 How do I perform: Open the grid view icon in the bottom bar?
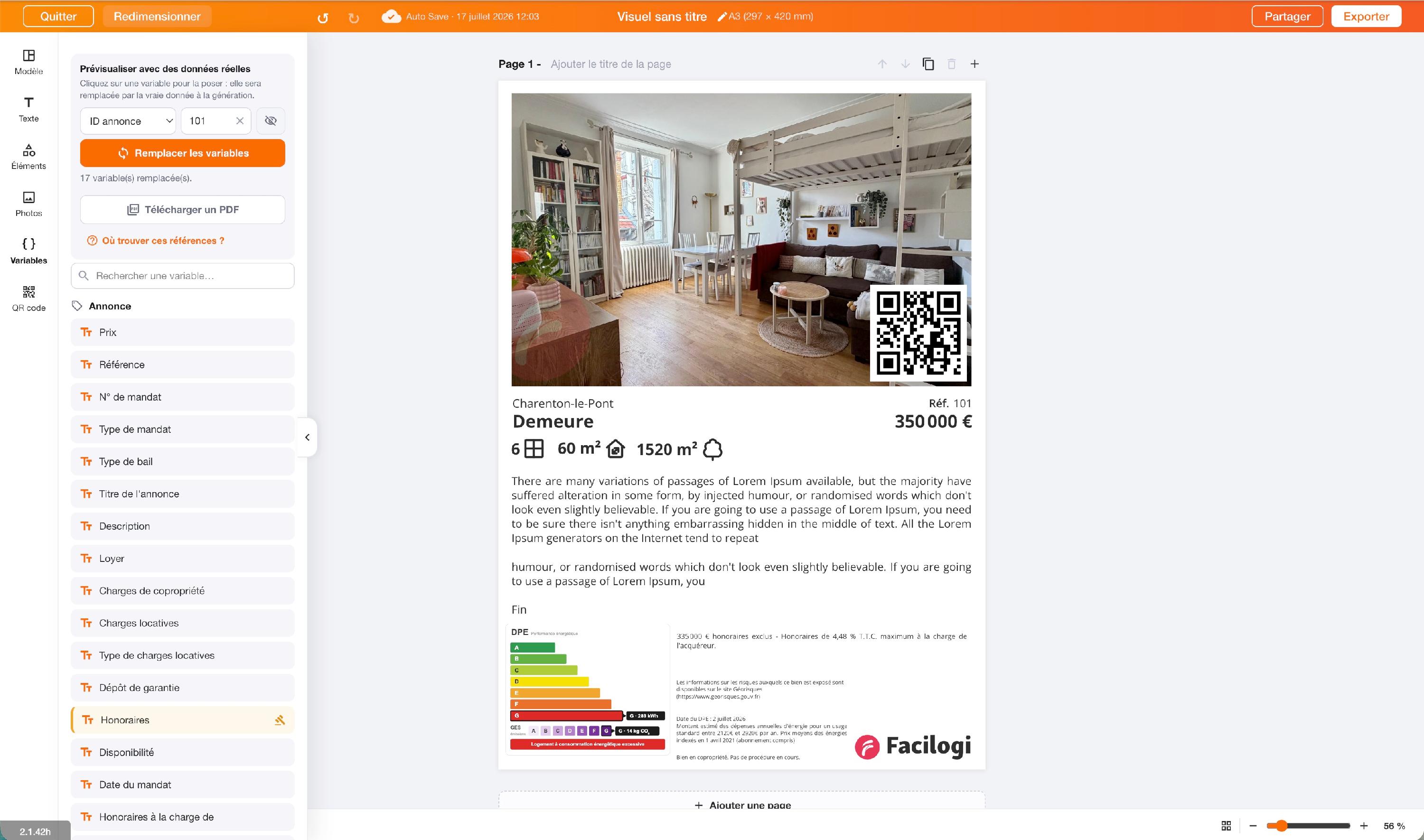(x=1227, y=826)
